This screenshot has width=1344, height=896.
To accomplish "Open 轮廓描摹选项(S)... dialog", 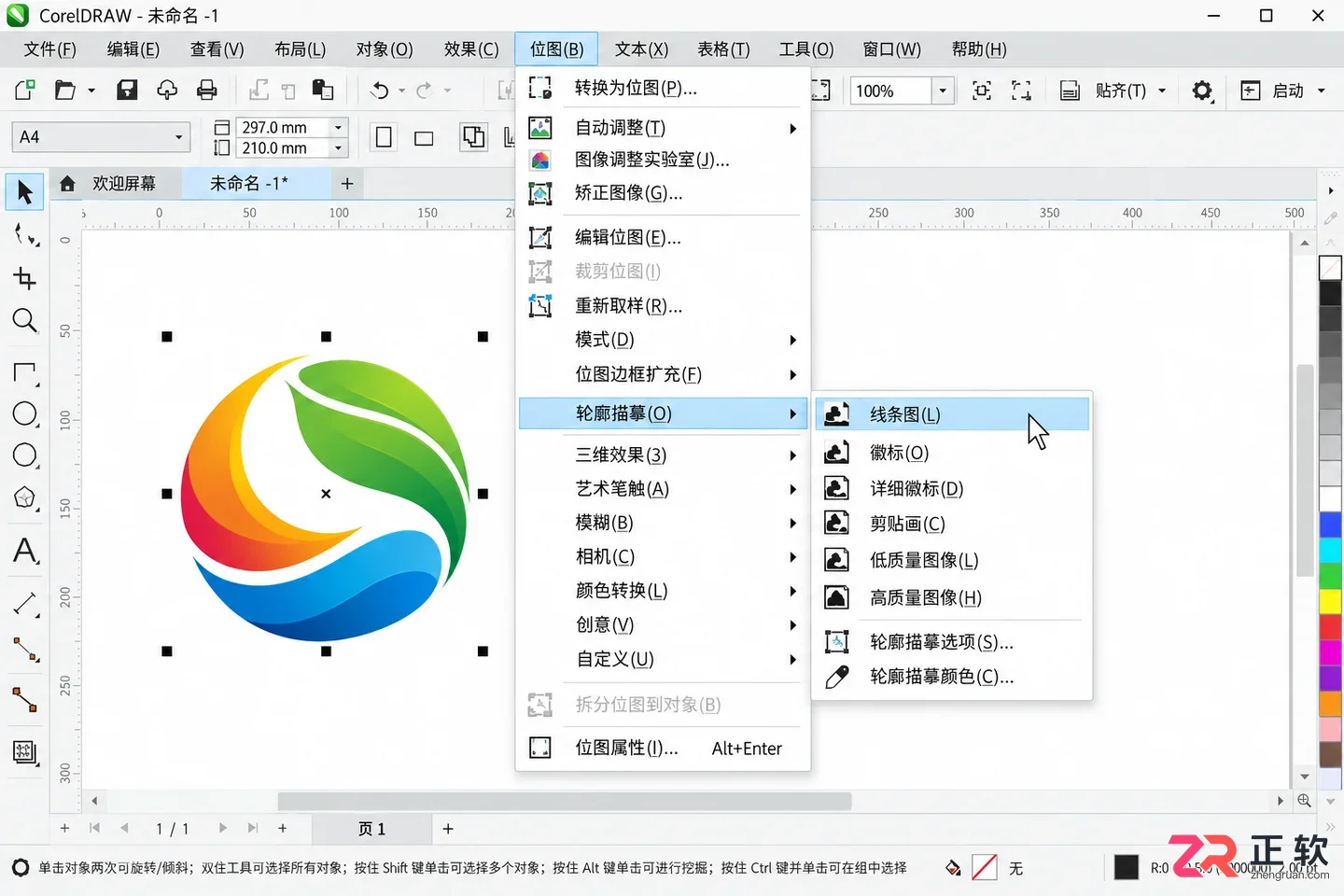I will [952, 642].
